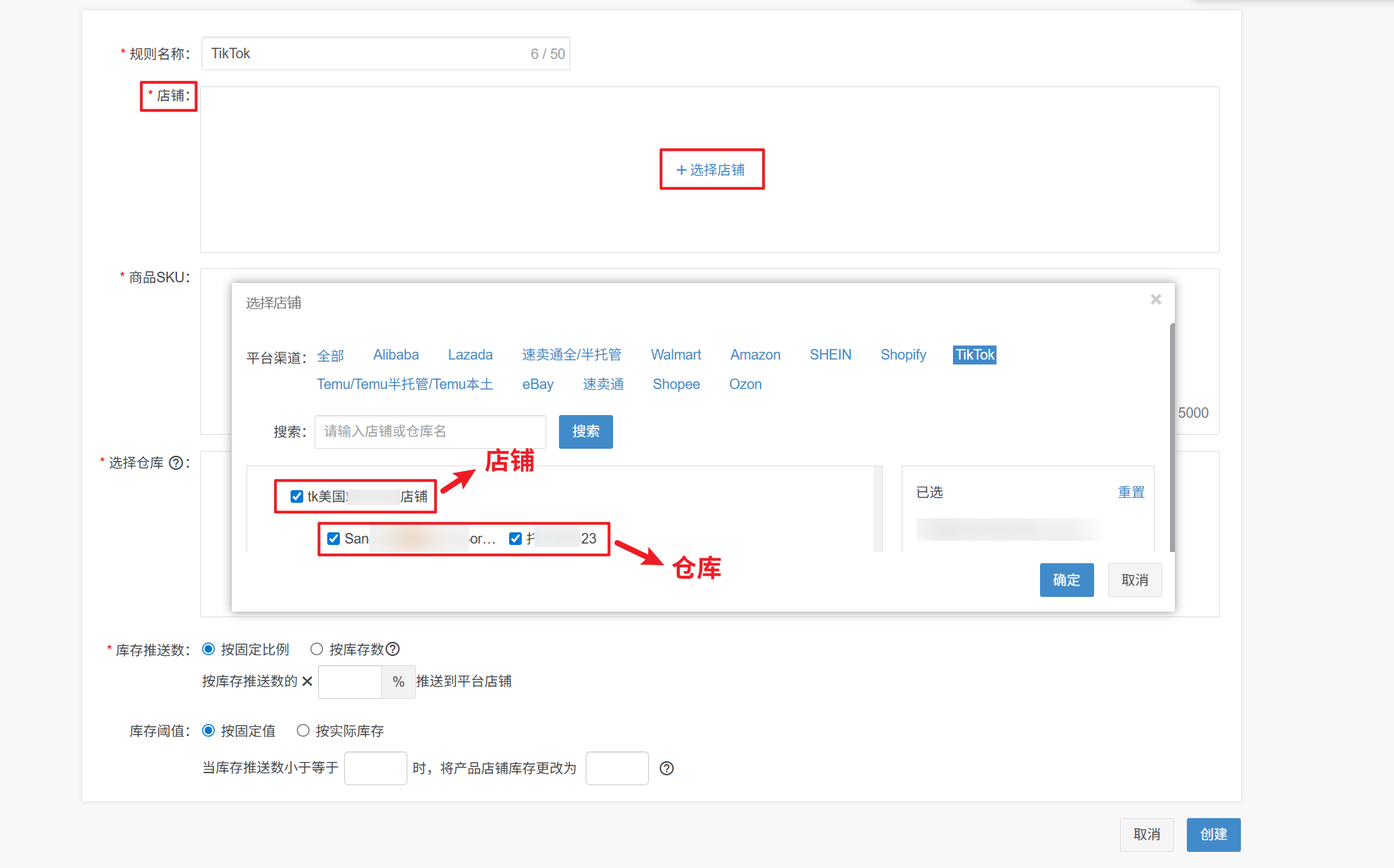Focus the store or warehouse search field
This screenshot has width=1394, height=868.
430,431
